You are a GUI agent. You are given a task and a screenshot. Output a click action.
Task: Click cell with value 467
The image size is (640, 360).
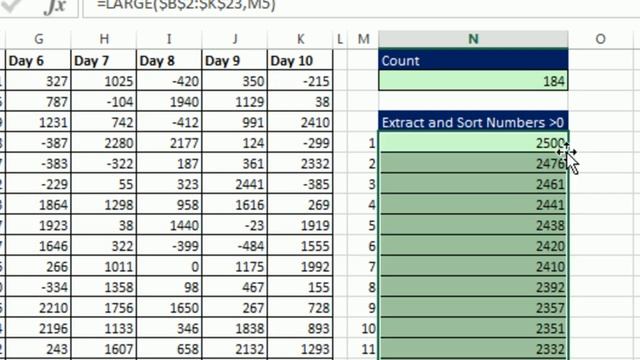(235, 287)
